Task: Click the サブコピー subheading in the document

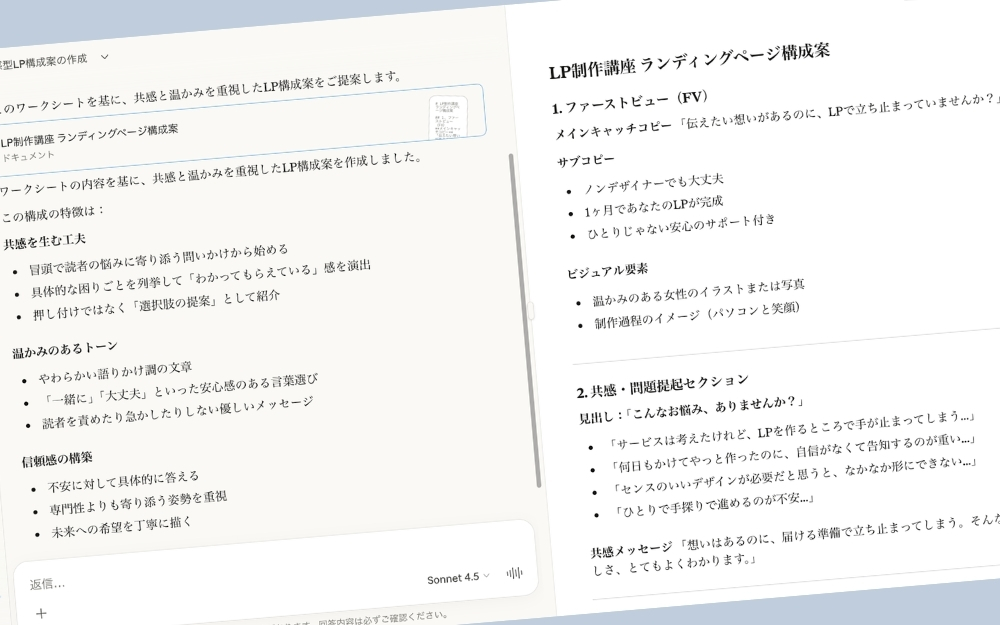Action: click(585, 161)
